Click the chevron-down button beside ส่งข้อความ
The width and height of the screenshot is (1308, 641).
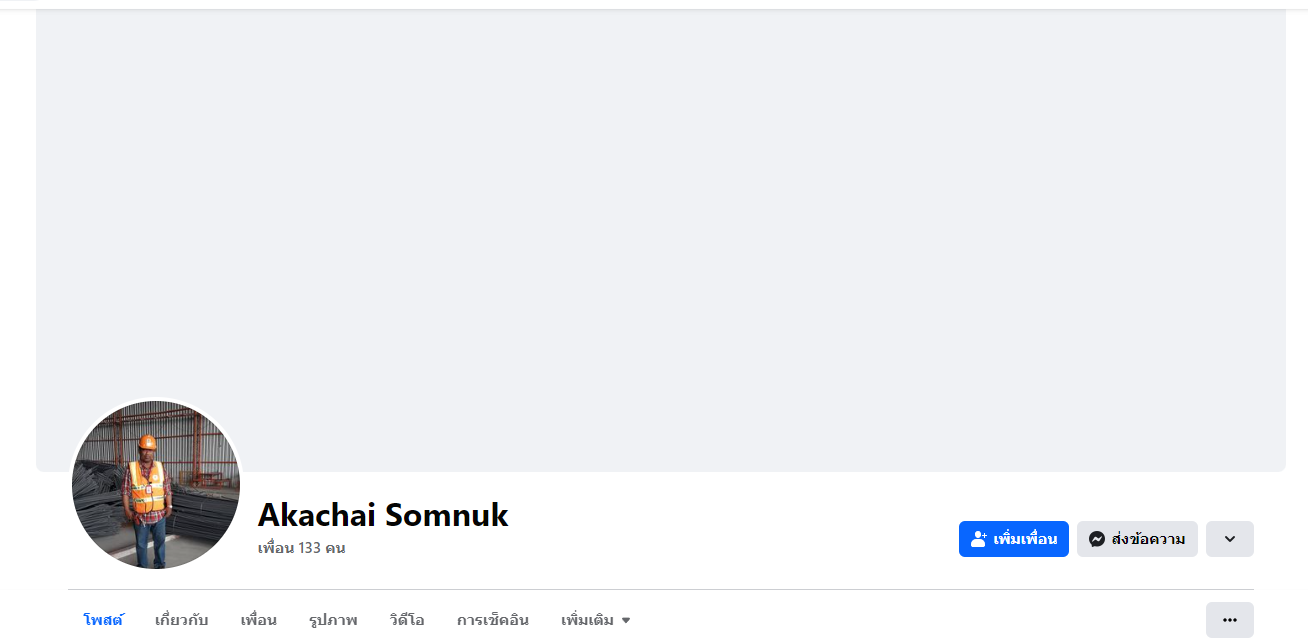(1229, 539)
